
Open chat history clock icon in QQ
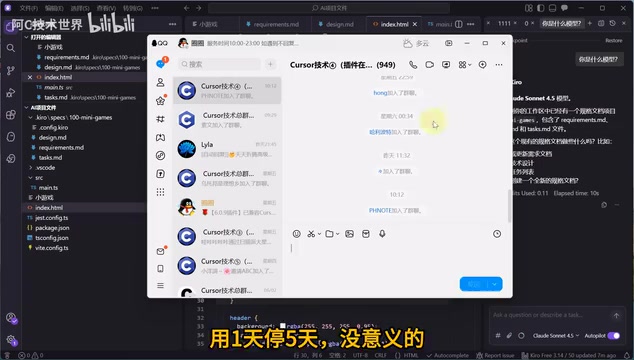point(497,234)
